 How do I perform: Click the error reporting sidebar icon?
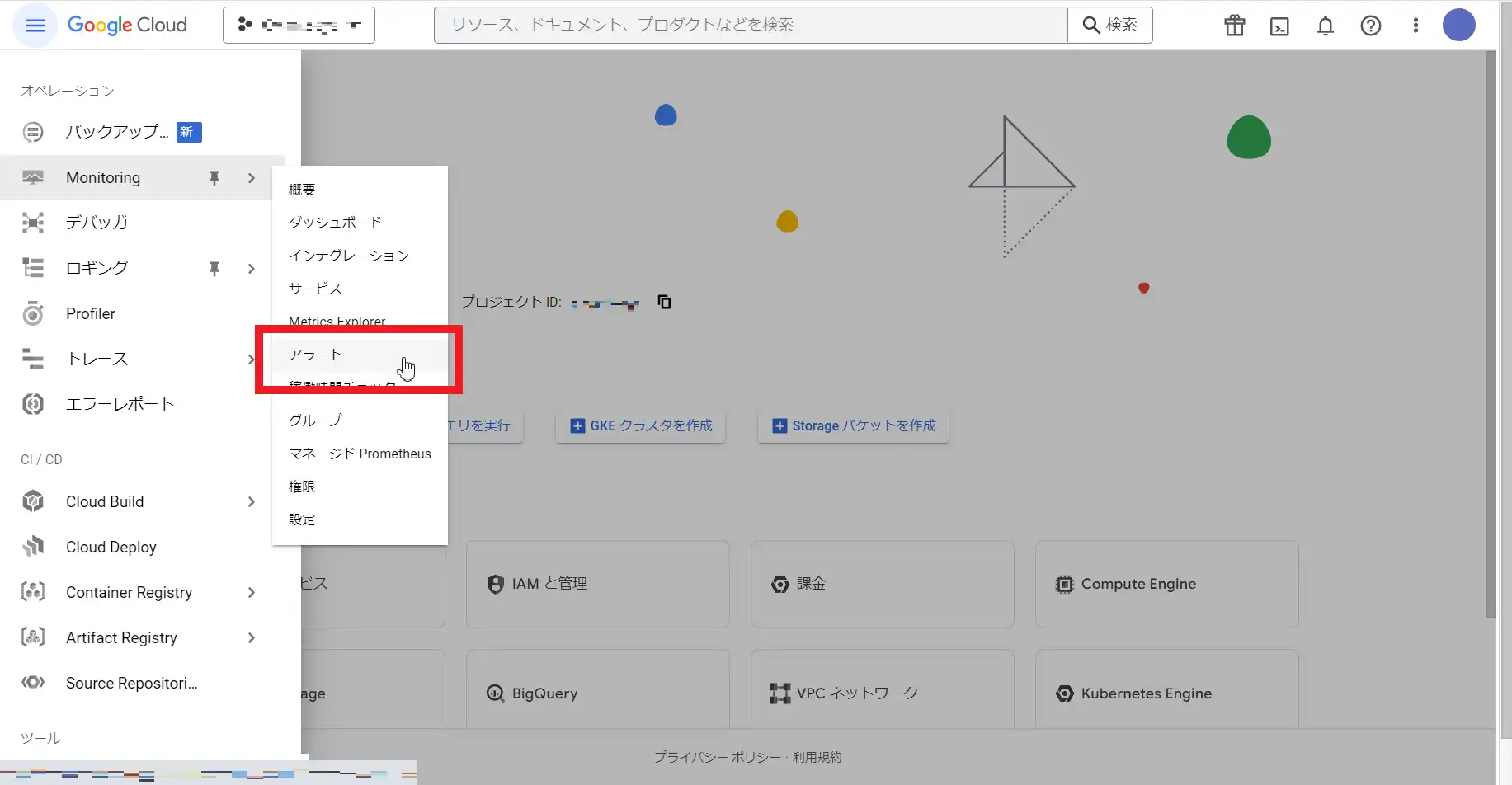[33, 404]
